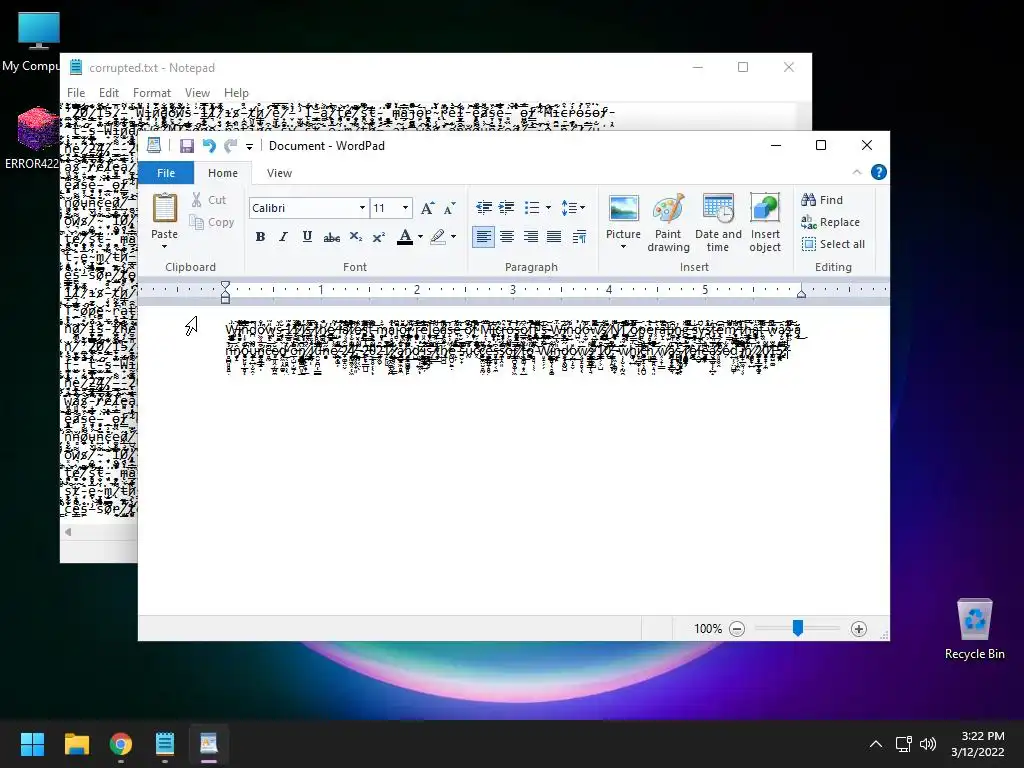Screen dimensions: 1024x768
Task: Click Notepad's horizontal scrollbar left arrow
Action: (68, 532)
